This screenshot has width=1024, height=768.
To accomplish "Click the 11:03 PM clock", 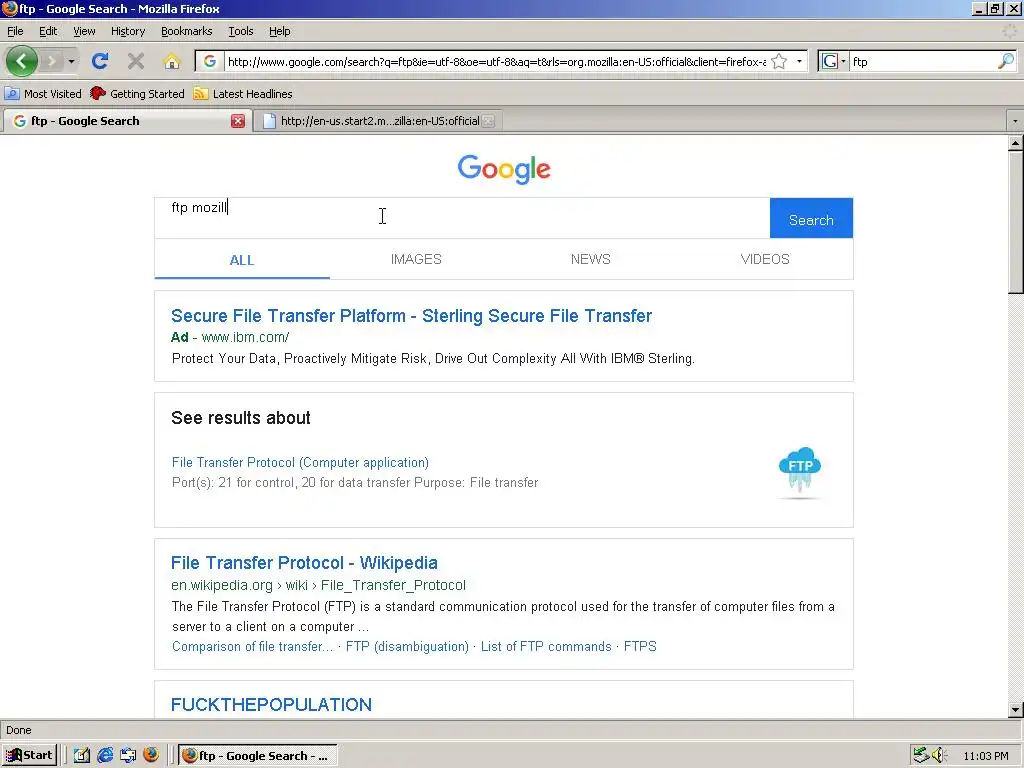I will tap(986, 756).
